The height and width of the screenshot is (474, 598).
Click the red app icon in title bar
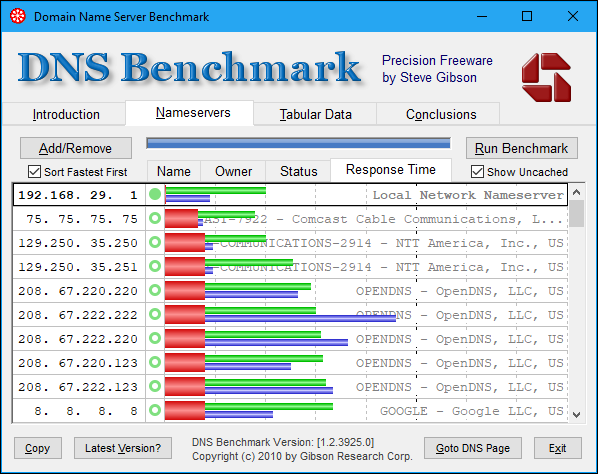[18, 16]
